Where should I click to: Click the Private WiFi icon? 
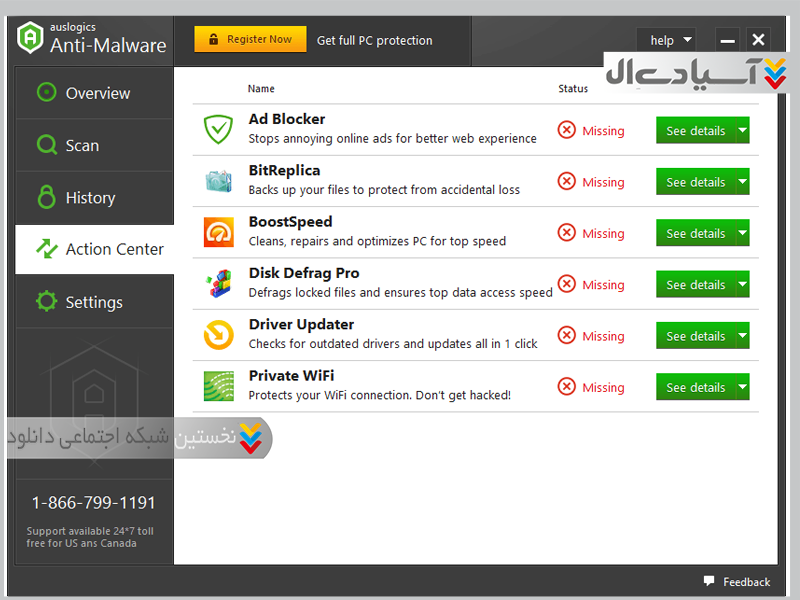coord(218,387)
